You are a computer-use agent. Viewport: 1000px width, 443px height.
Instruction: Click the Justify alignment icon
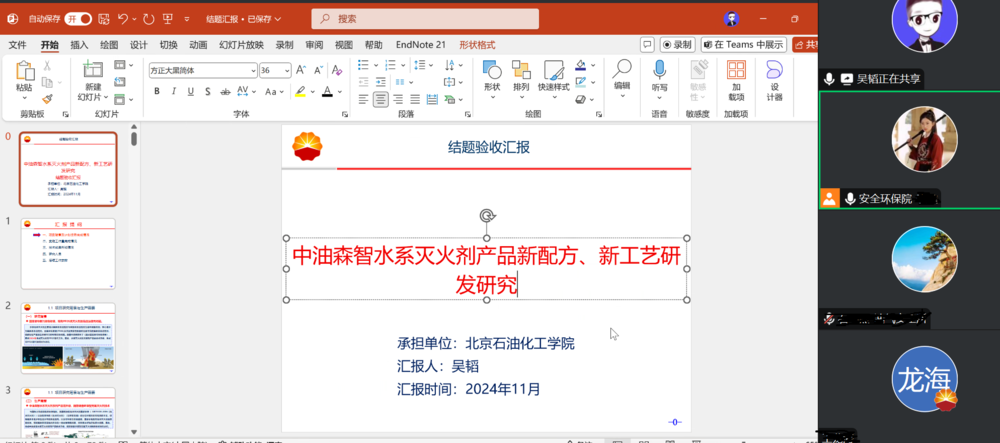(415, 99)
